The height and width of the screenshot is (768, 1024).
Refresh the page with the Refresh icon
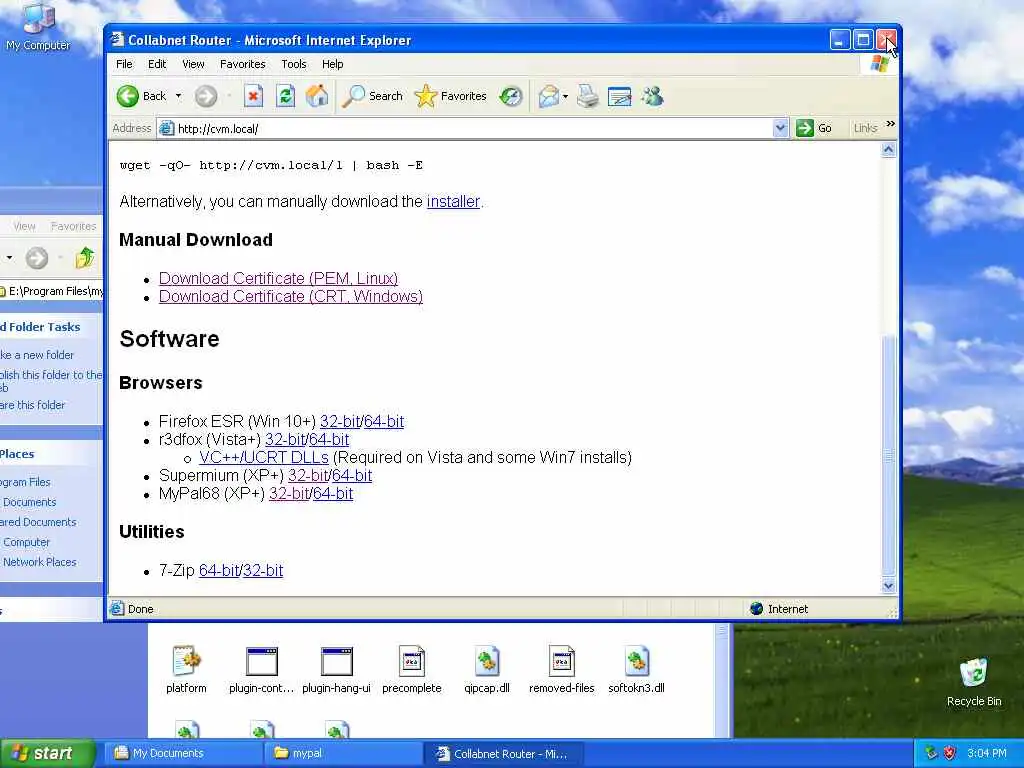[x=285, y=96]
